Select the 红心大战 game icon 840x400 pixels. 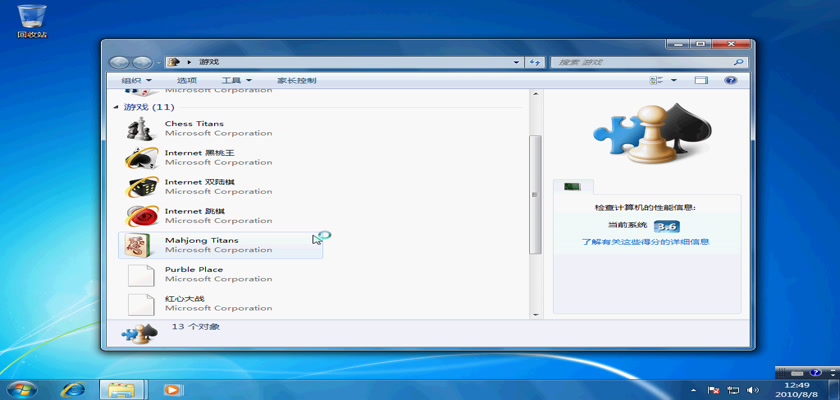click(141, 303)
